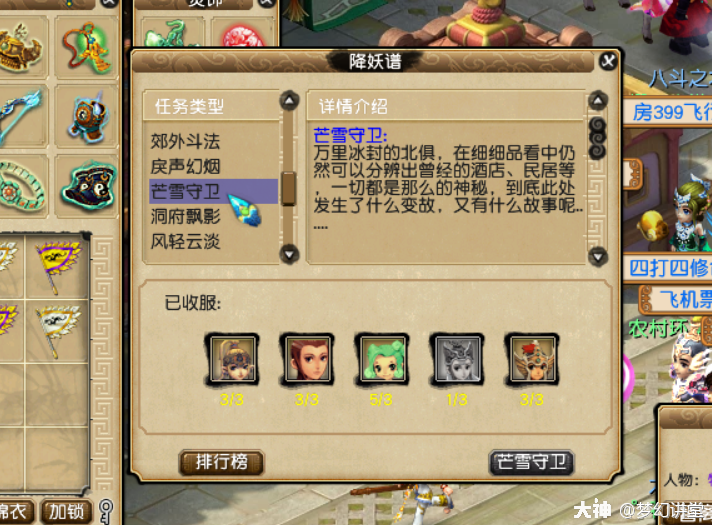Click task list scroll-down arrow
Viewport: 712px width, 525px height.
click(289, 254)
